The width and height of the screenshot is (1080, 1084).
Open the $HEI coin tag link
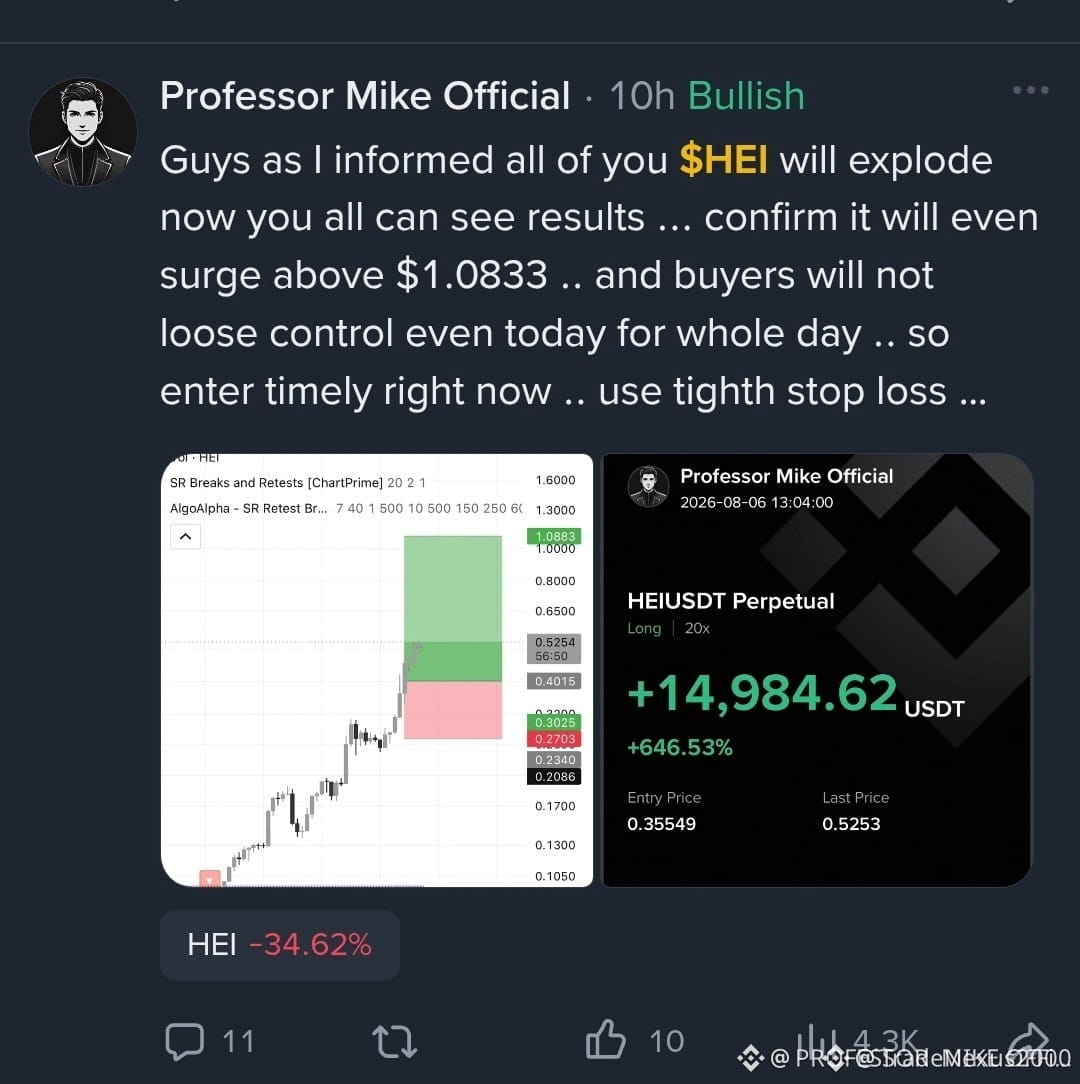point(723,160)
